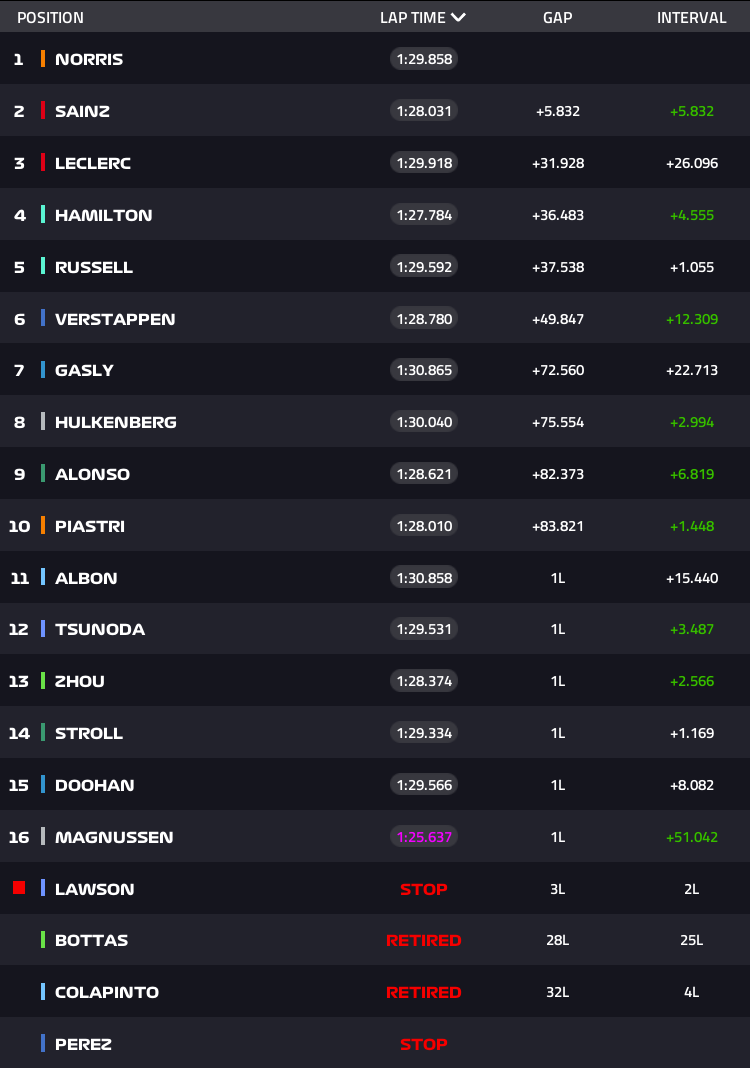
Task: Click RETIRED status for Colapinto
Action: point(424,992)
